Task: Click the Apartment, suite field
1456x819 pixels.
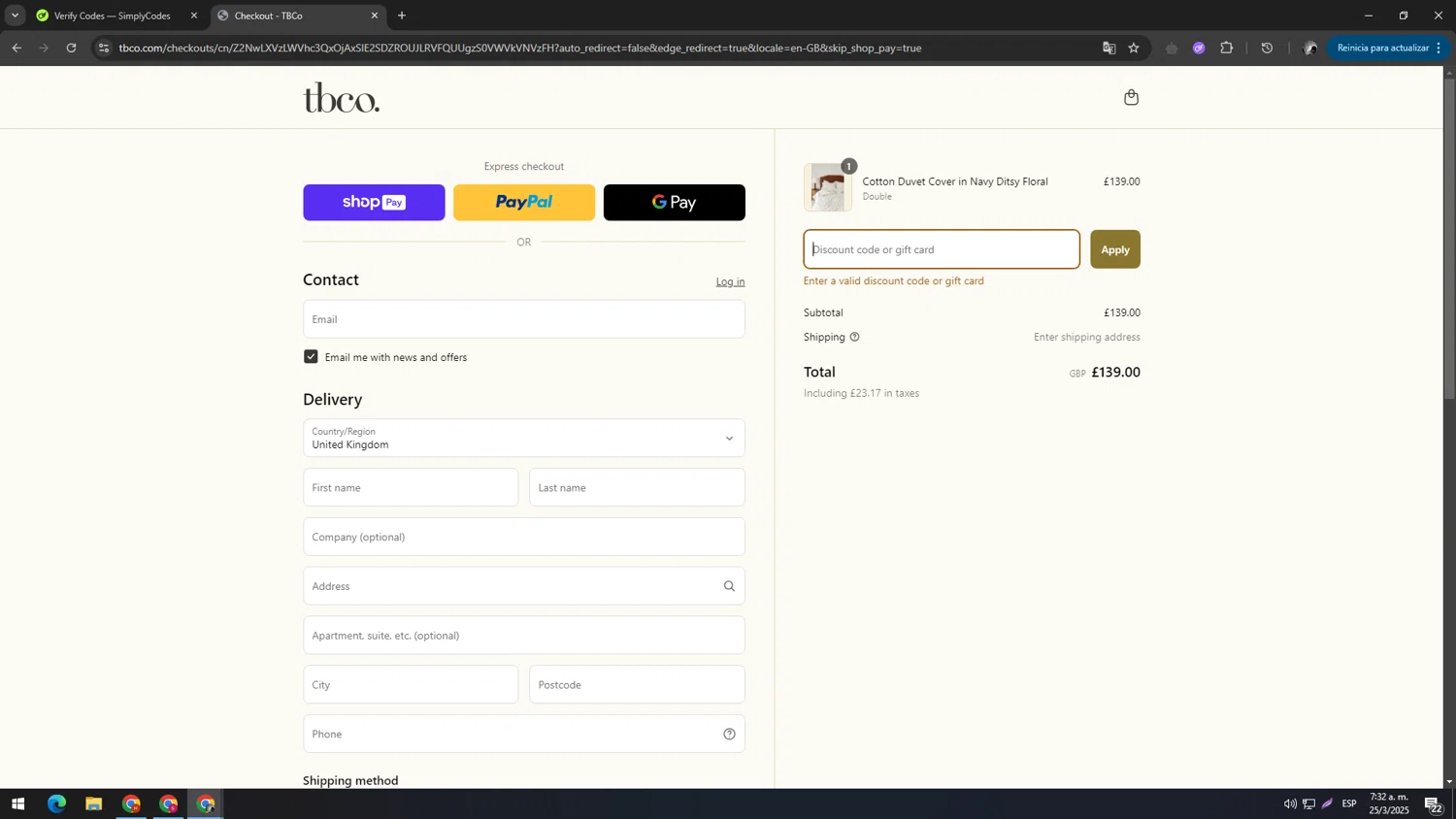Action: [x=524, y=636]
